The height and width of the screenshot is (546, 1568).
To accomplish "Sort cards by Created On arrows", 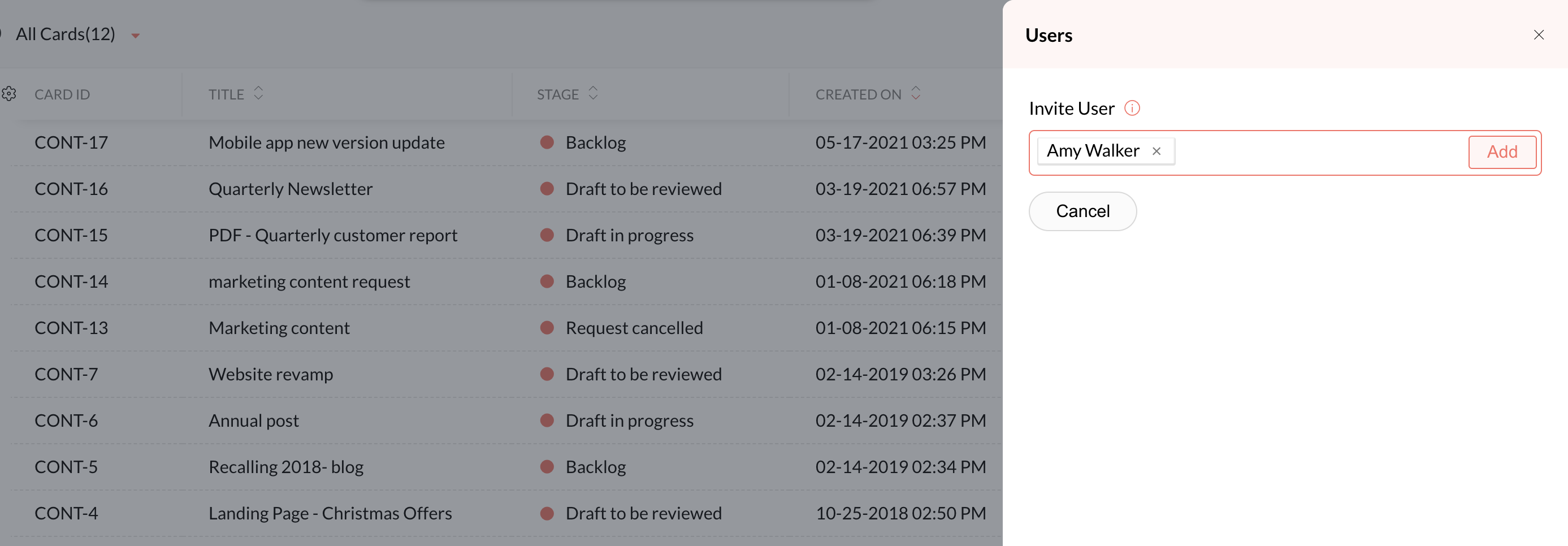I will [x=916, y=94].
